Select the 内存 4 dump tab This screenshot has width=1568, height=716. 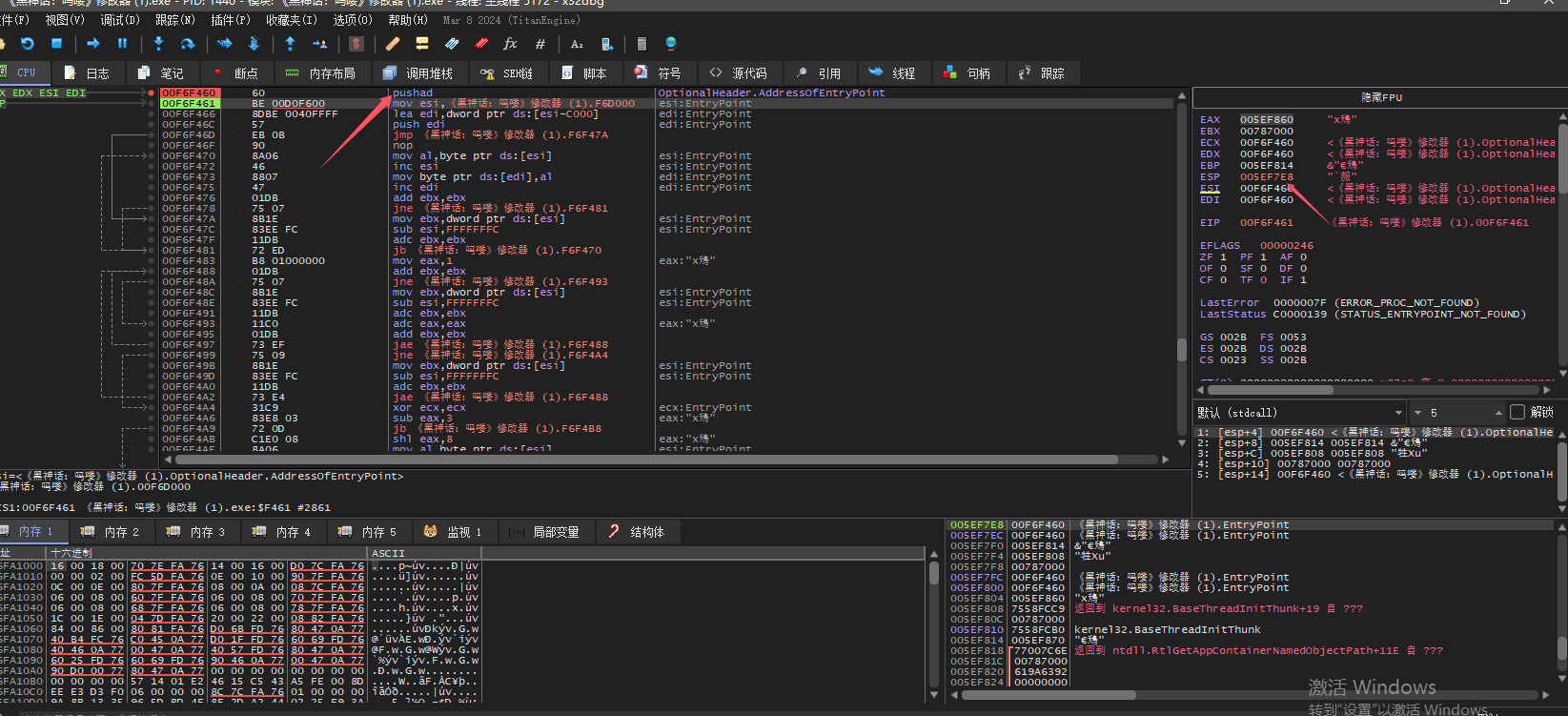pyautogui.click(x=282, y=532)
